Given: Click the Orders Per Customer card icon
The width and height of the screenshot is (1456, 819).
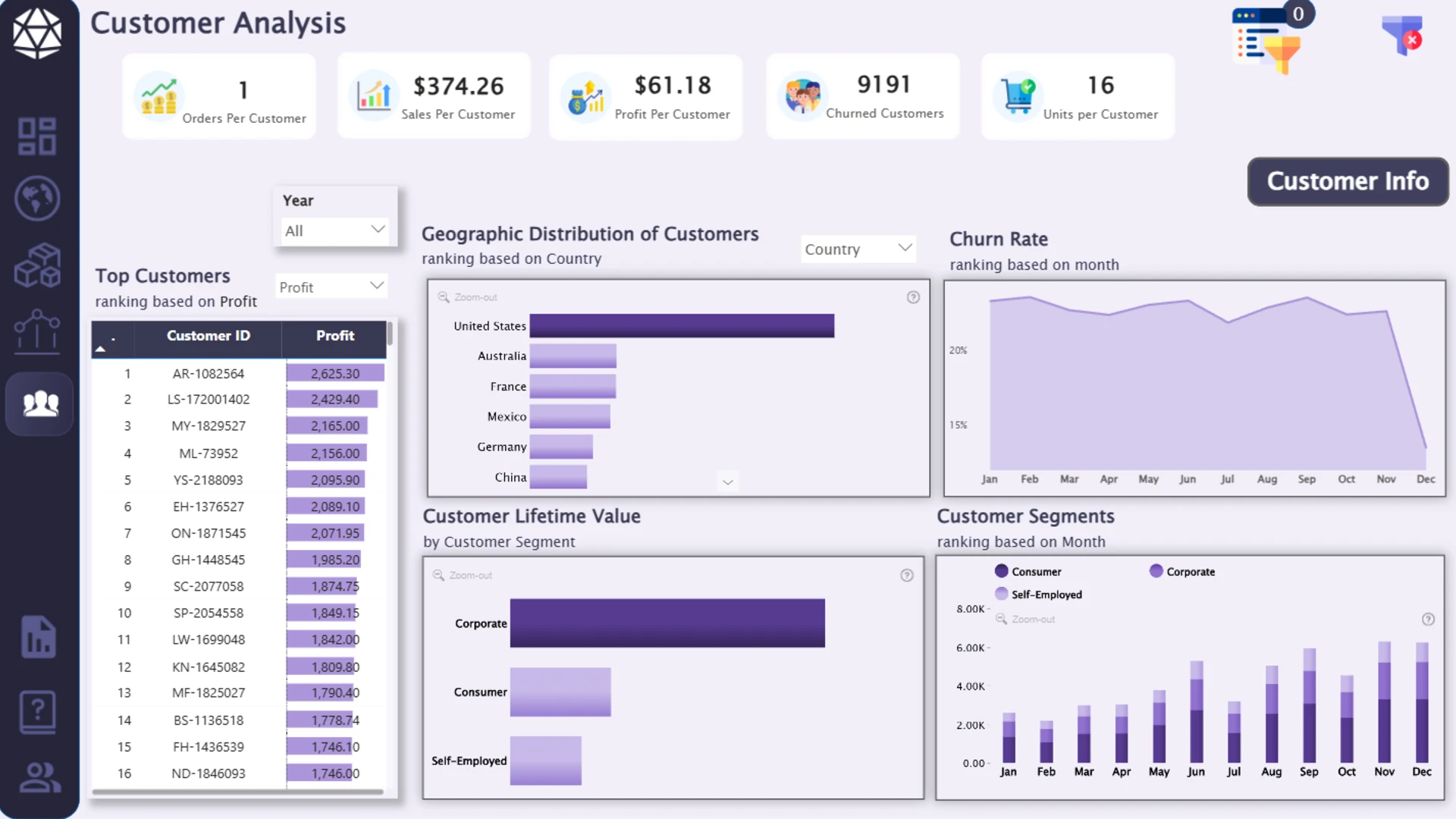Looking at the screenshot, I should tap(158, 97).
